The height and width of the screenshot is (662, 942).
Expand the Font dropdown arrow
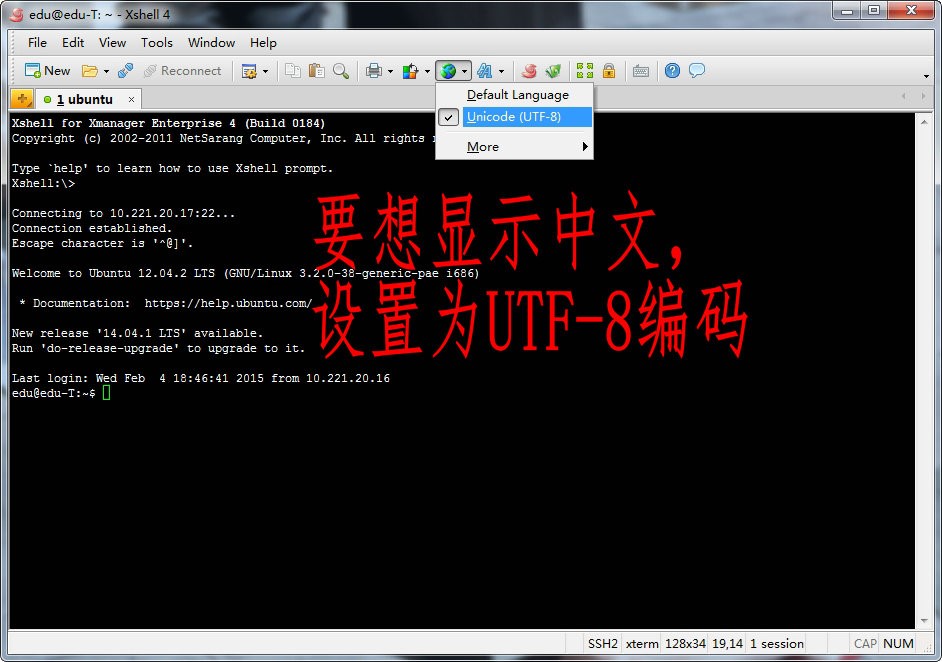click(x=501, y=71)
